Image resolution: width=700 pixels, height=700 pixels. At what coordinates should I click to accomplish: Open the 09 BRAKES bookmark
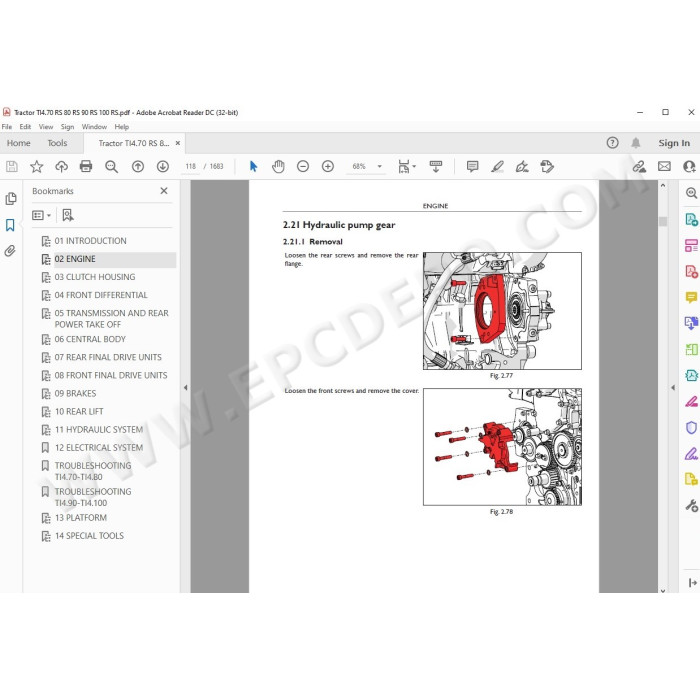[75, 394]
